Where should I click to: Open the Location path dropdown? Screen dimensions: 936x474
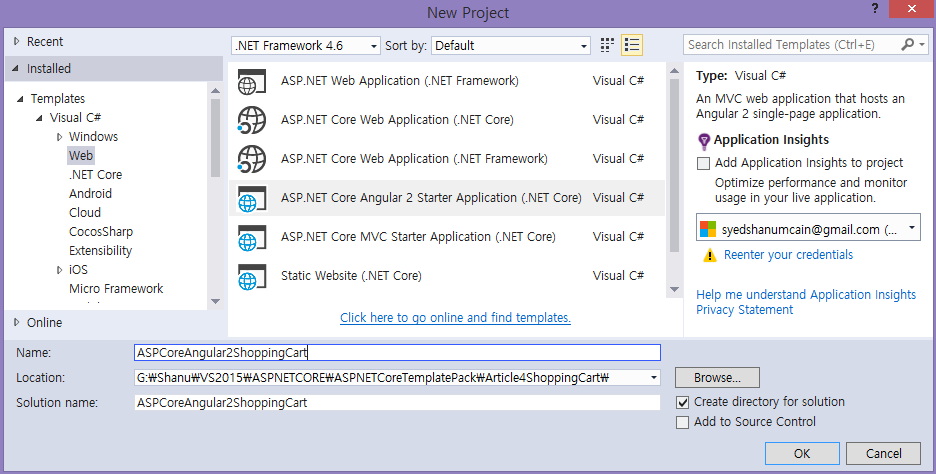[x=654, y=378]
